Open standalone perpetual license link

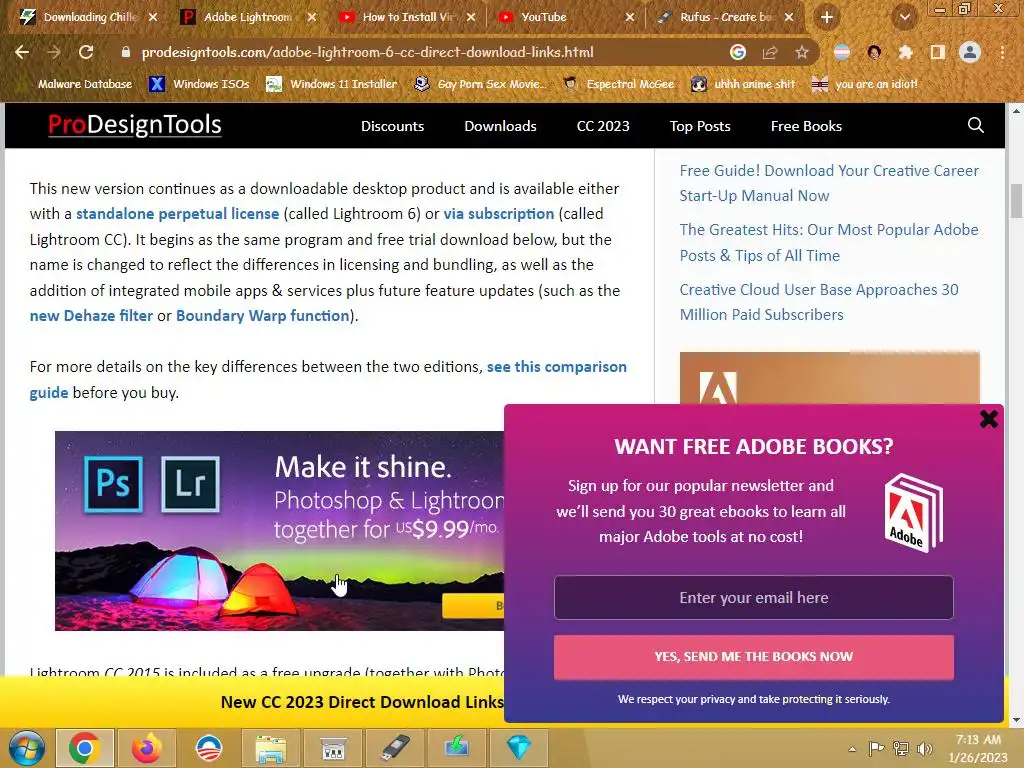pos(178,214)
